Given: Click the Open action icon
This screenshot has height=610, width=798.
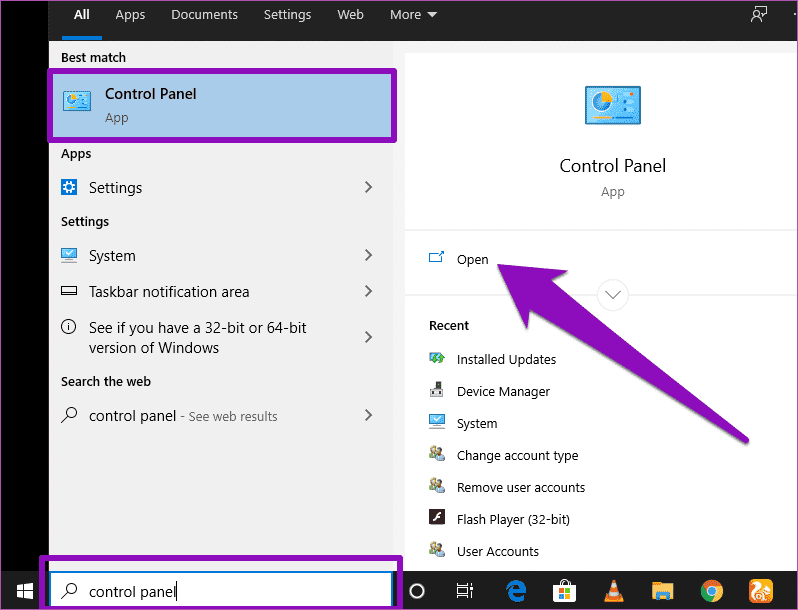Looking at the screenshot, I should (436, 257).
